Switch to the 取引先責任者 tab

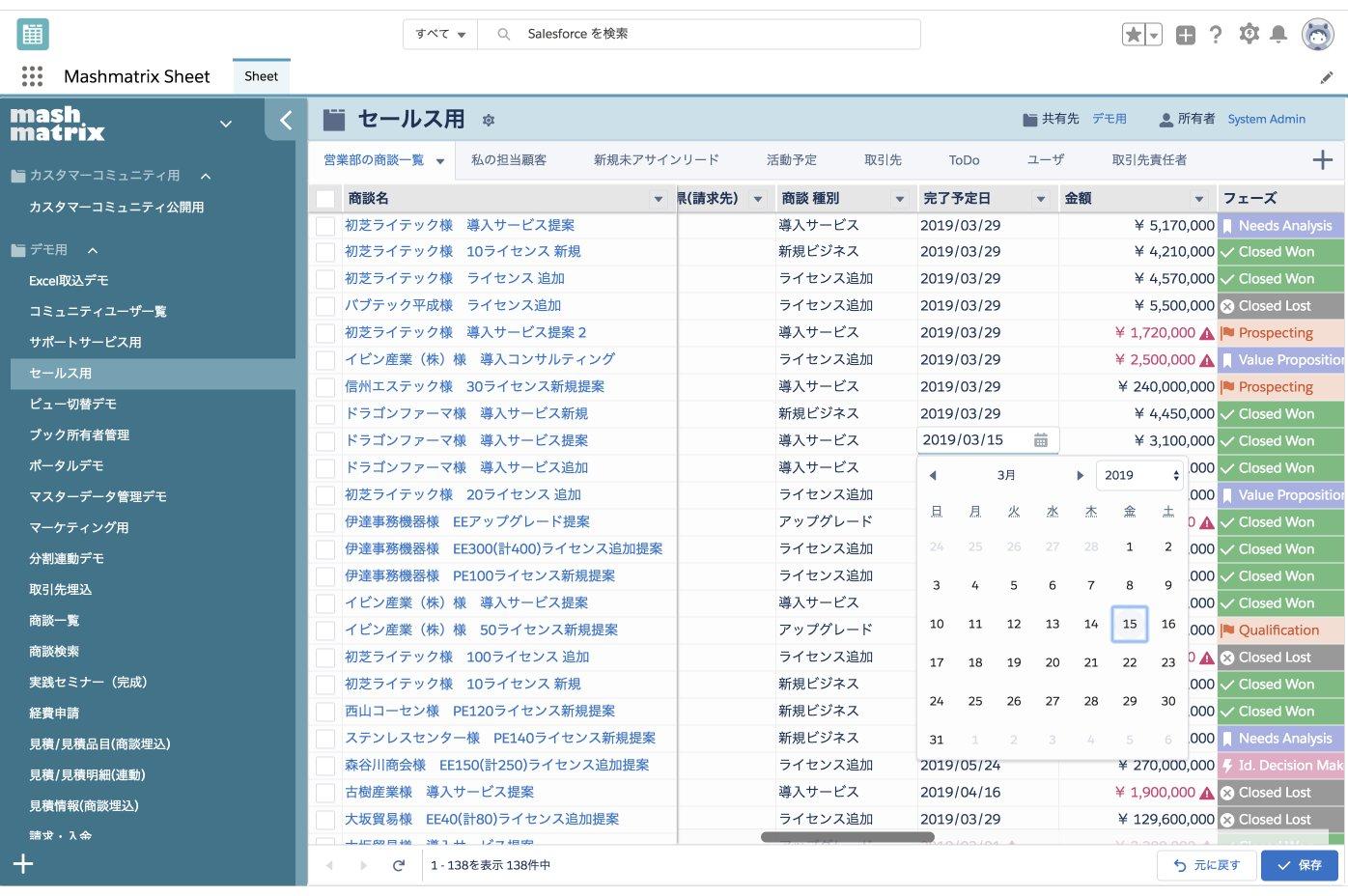(1149, 160)
